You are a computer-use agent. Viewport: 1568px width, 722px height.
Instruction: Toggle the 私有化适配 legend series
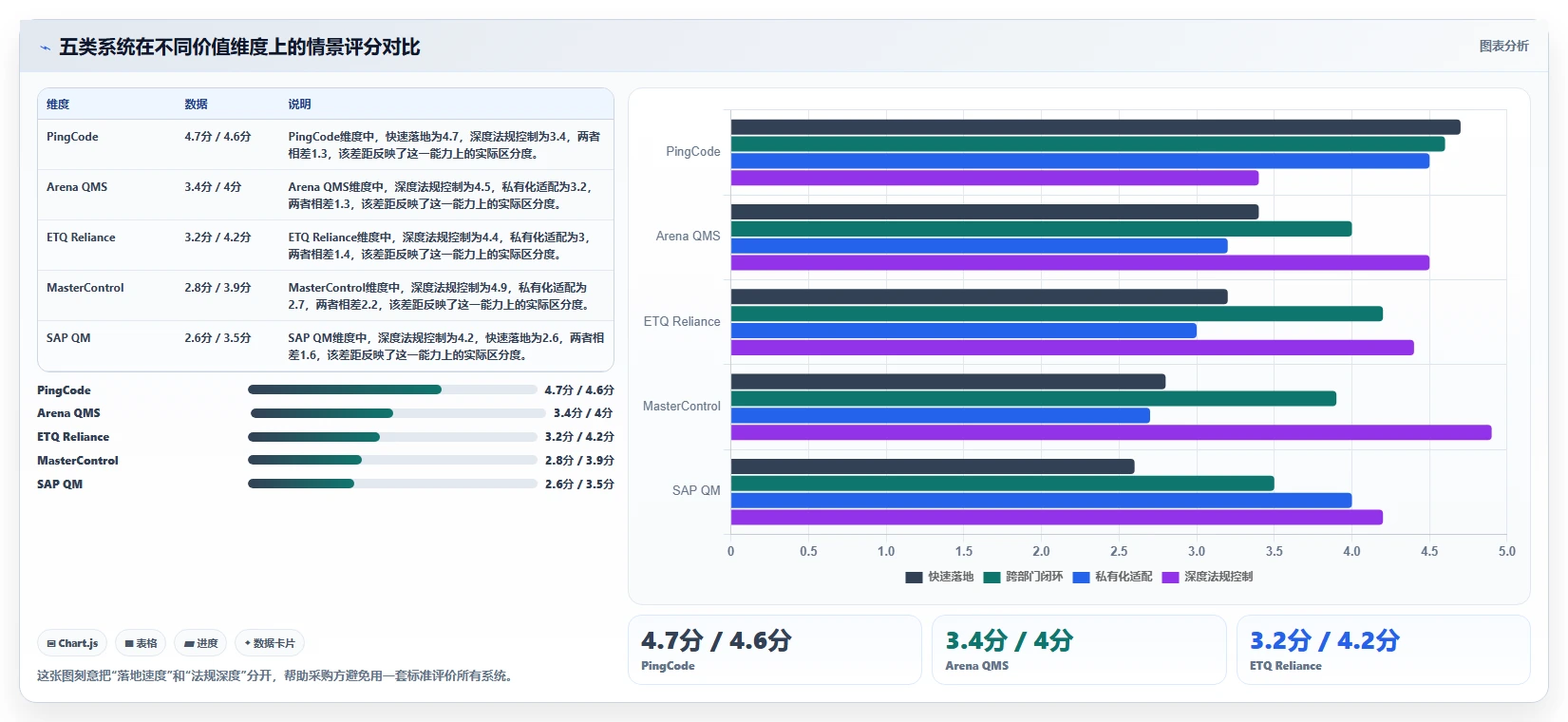tap(1112, 577)
